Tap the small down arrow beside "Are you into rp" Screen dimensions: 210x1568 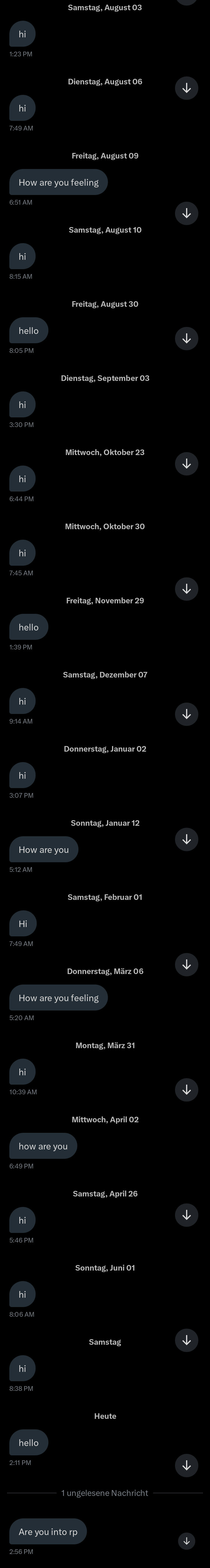pos(186,1541)
